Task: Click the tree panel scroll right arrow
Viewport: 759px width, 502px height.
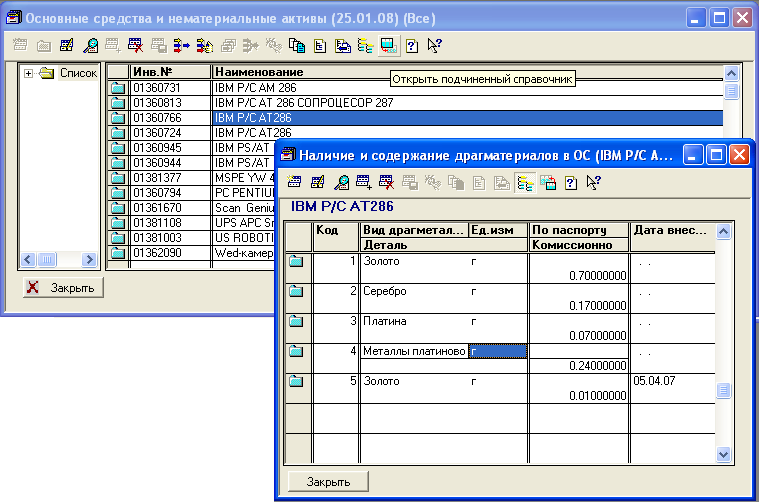Action: pyautogui.click(x=89, y=259)
